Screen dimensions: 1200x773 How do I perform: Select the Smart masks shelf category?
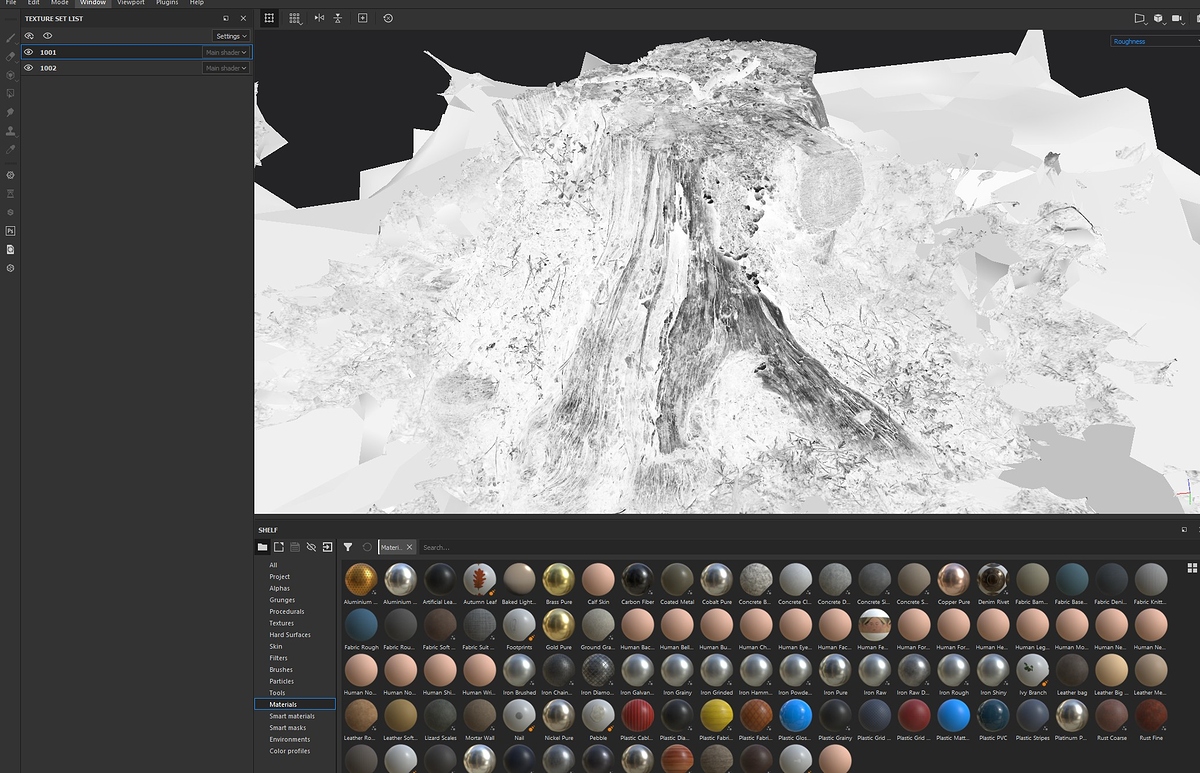click(x=287, y=728)
